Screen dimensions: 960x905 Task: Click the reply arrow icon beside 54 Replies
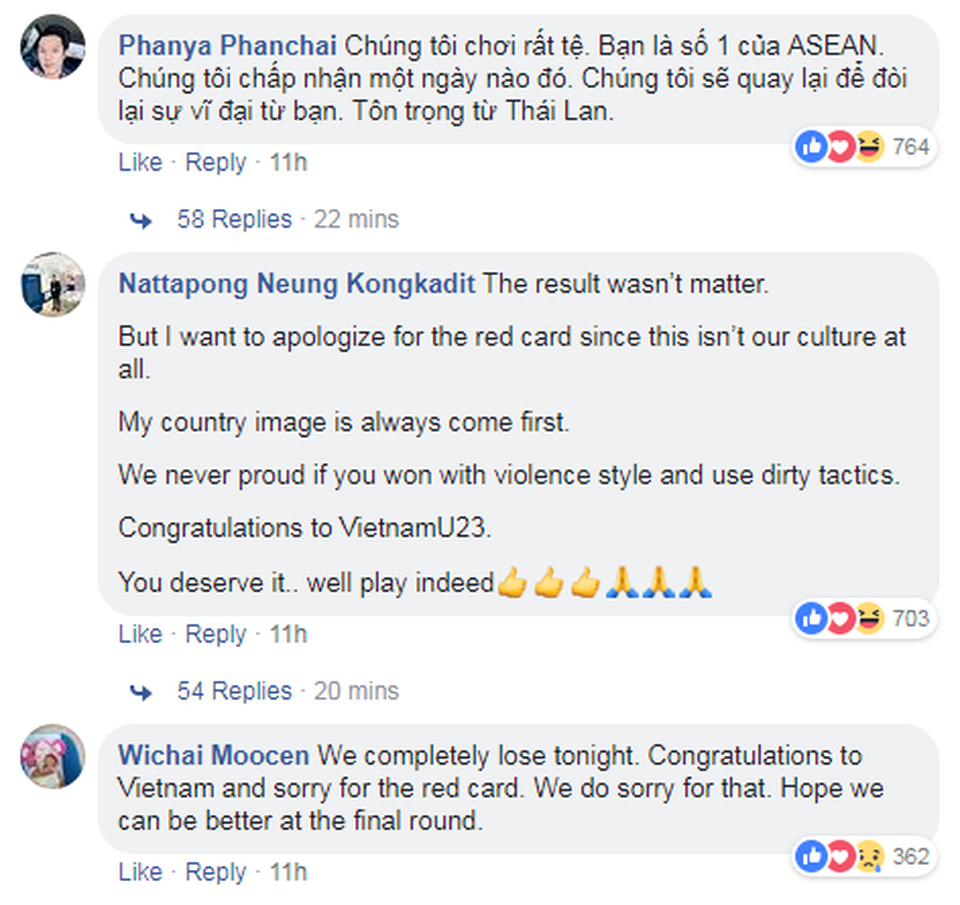(141, 692)
